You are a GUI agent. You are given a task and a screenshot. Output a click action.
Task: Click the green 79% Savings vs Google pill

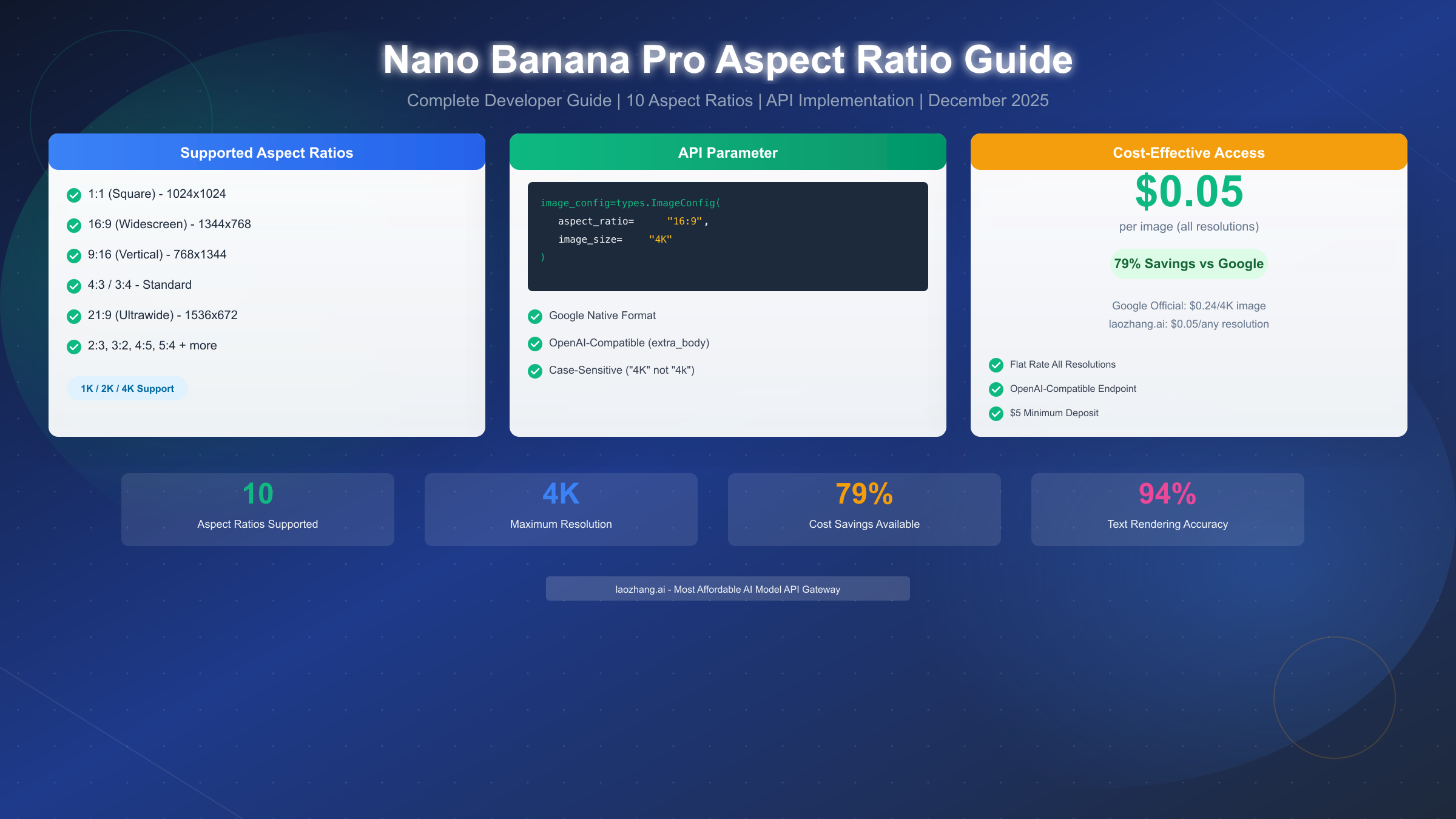(x=1188, y=263)
